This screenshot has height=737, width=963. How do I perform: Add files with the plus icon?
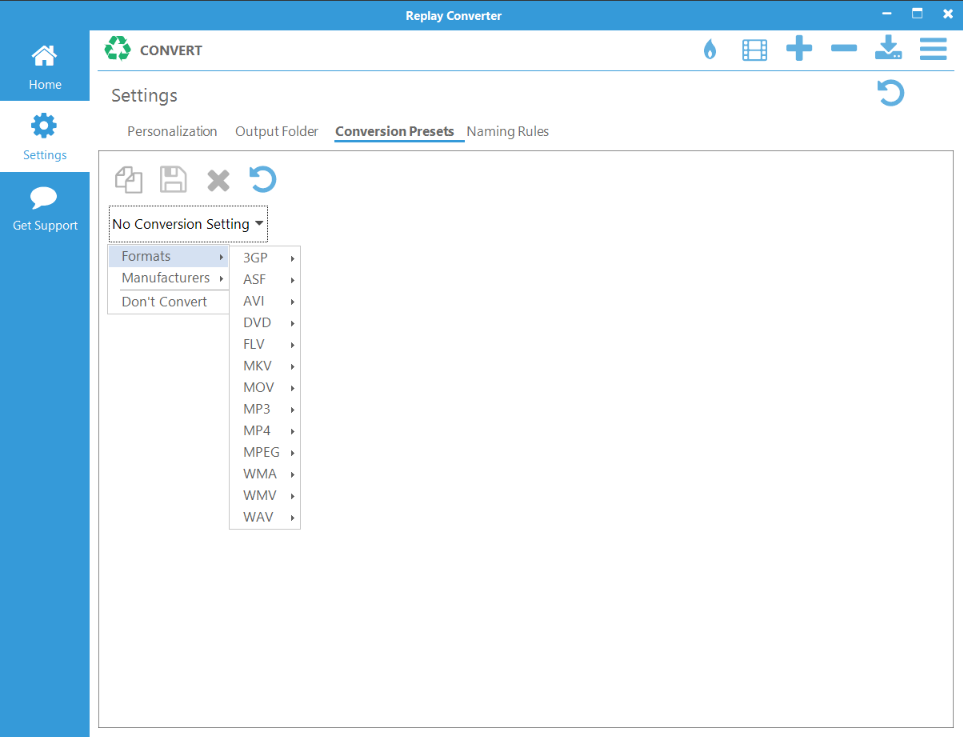[799, 48]
